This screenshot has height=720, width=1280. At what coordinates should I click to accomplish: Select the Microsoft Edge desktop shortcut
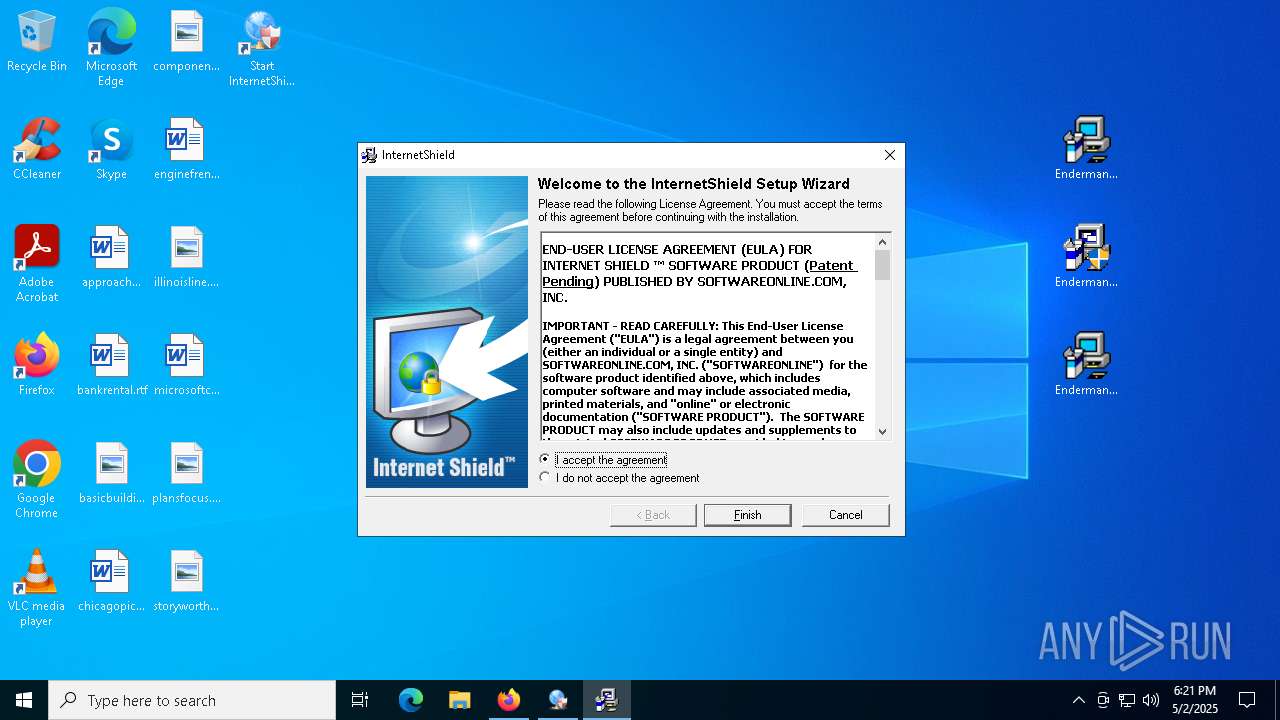[111, 48]
